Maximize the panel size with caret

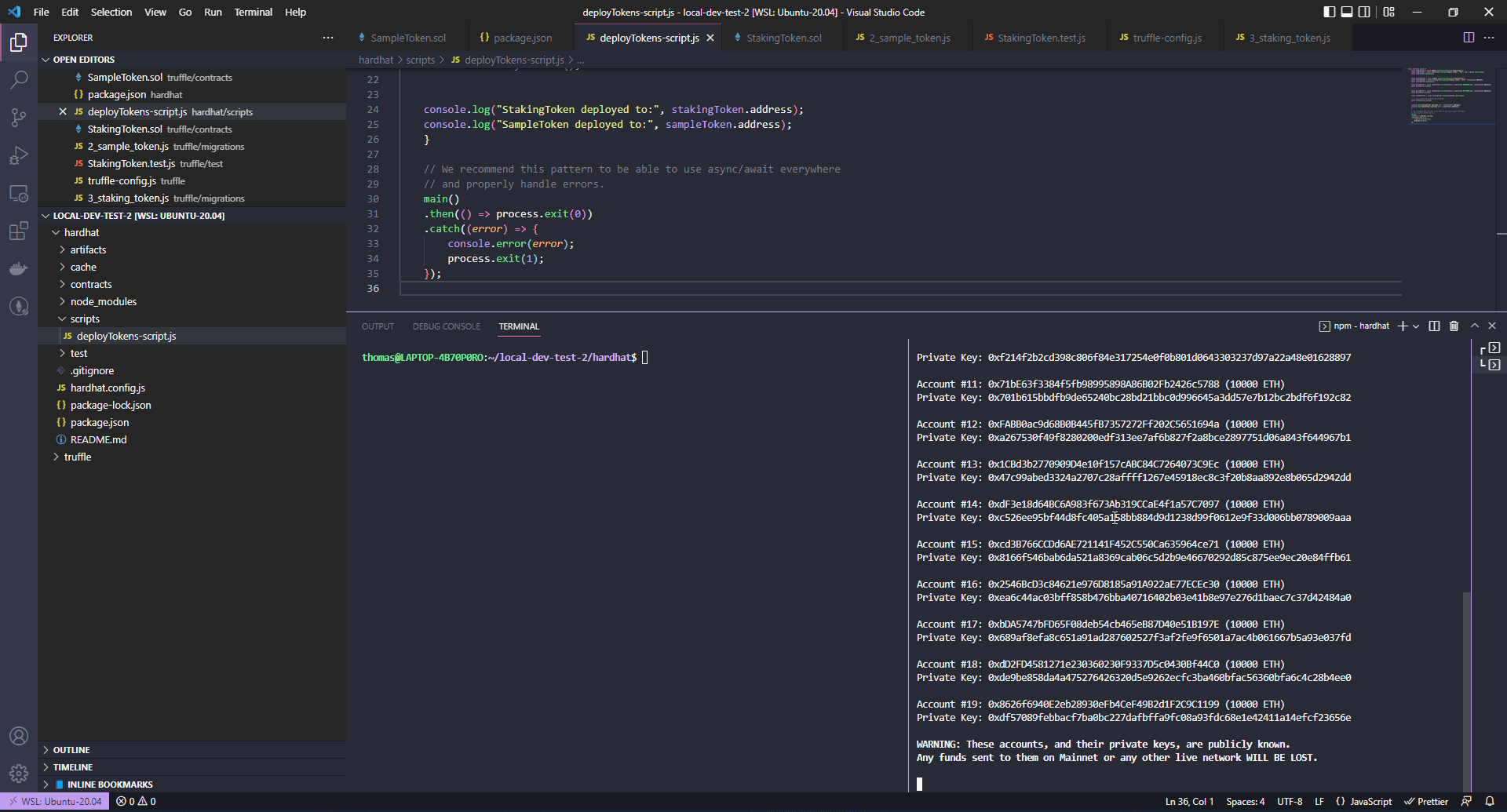(x=1474, y=326)
